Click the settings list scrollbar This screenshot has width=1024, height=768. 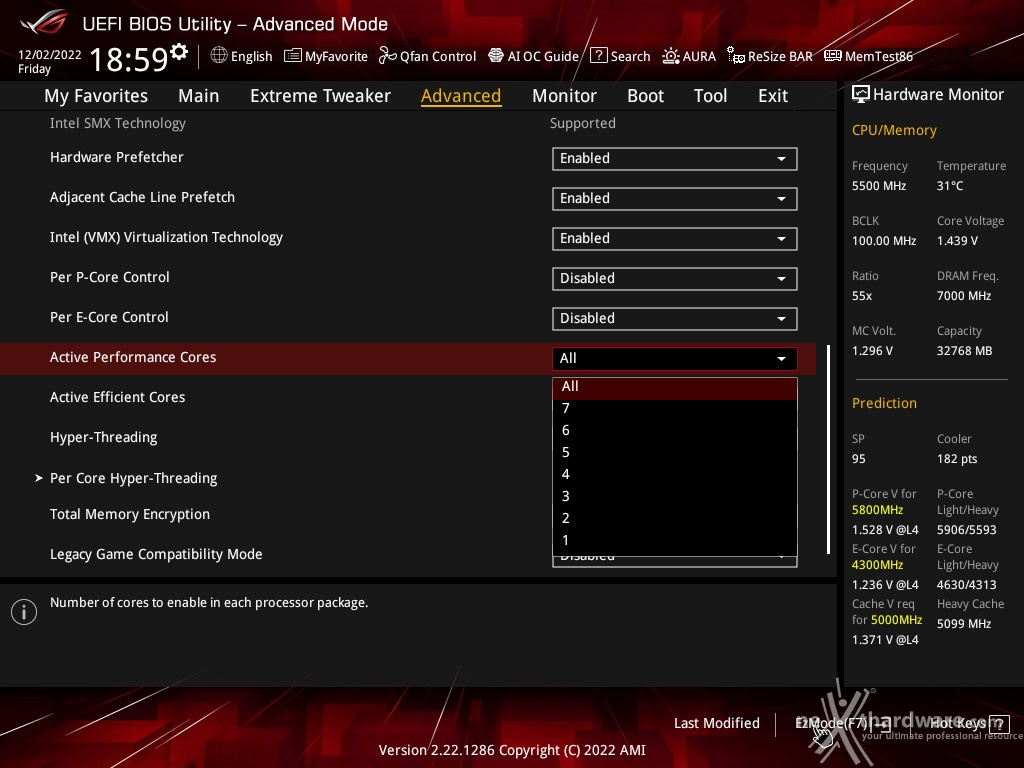point(829,450)
